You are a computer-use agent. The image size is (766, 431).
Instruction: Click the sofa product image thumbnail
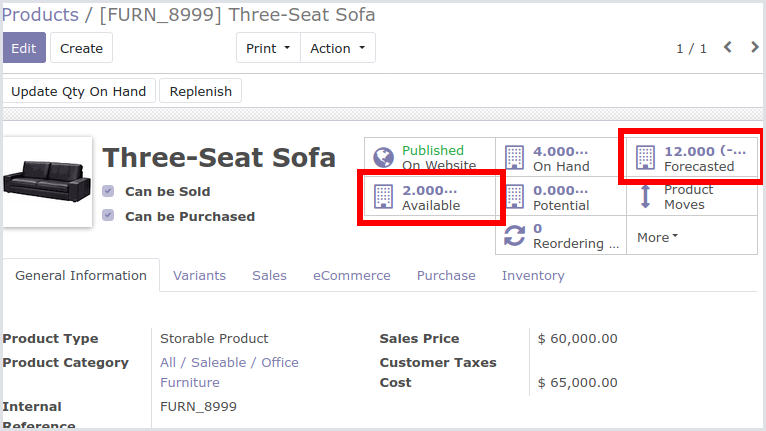(47, 181)
